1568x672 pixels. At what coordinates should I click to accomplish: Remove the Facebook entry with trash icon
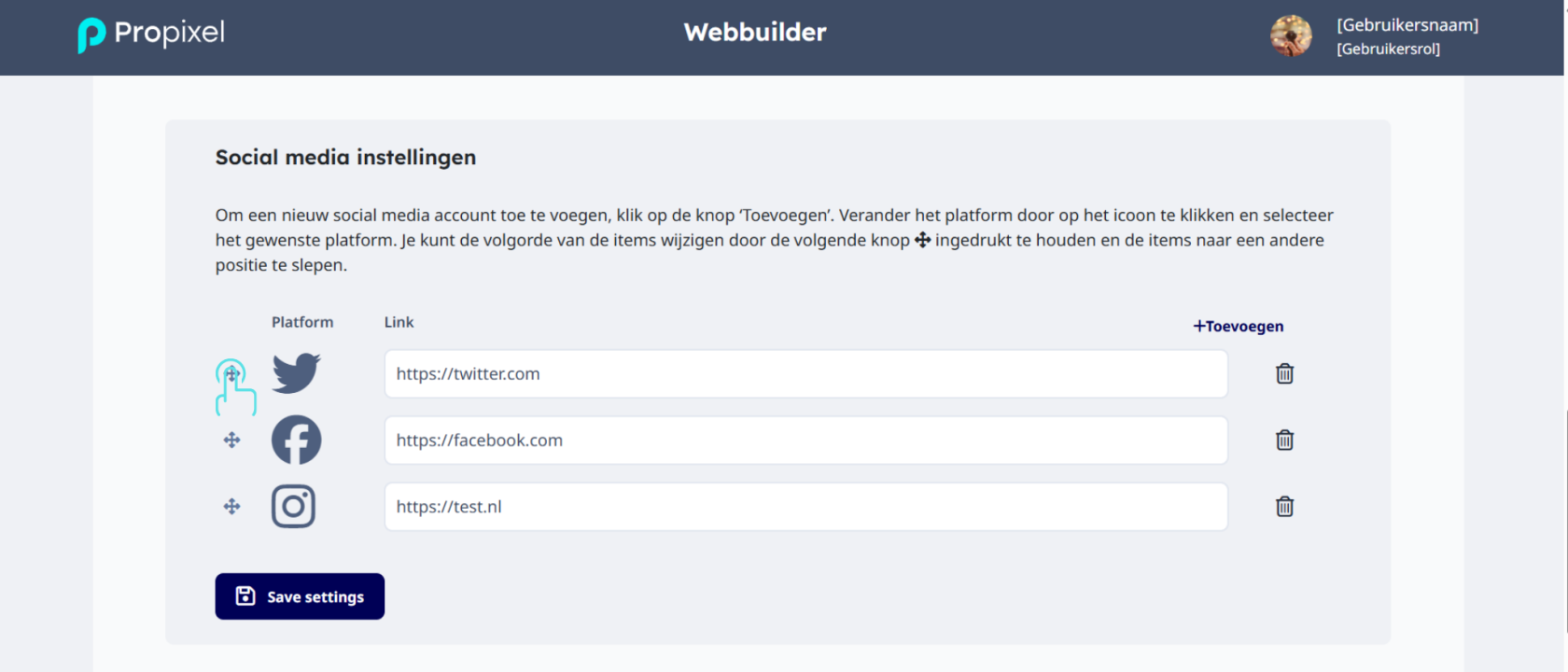1284,440
